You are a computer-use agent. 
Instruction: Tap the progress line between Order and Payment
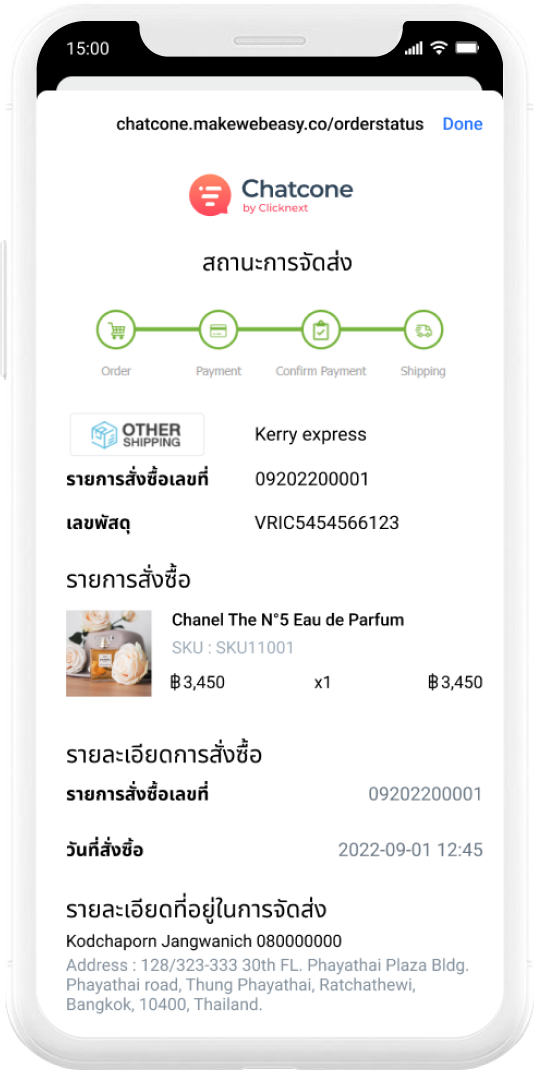pyautogui.click(x=167, y=330)
